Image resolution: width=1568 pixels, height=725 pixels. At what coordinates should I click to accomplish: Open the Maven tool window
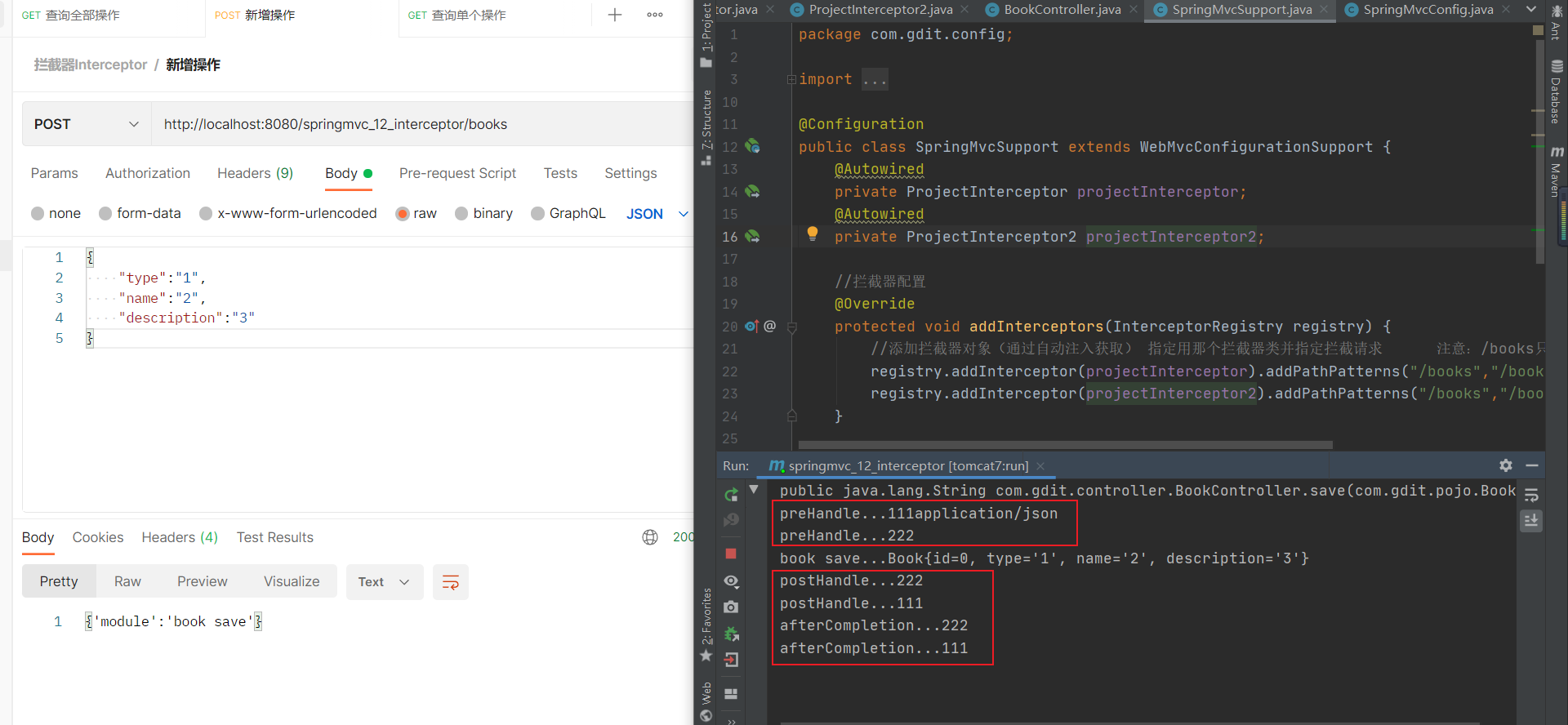coord(1557,171)
